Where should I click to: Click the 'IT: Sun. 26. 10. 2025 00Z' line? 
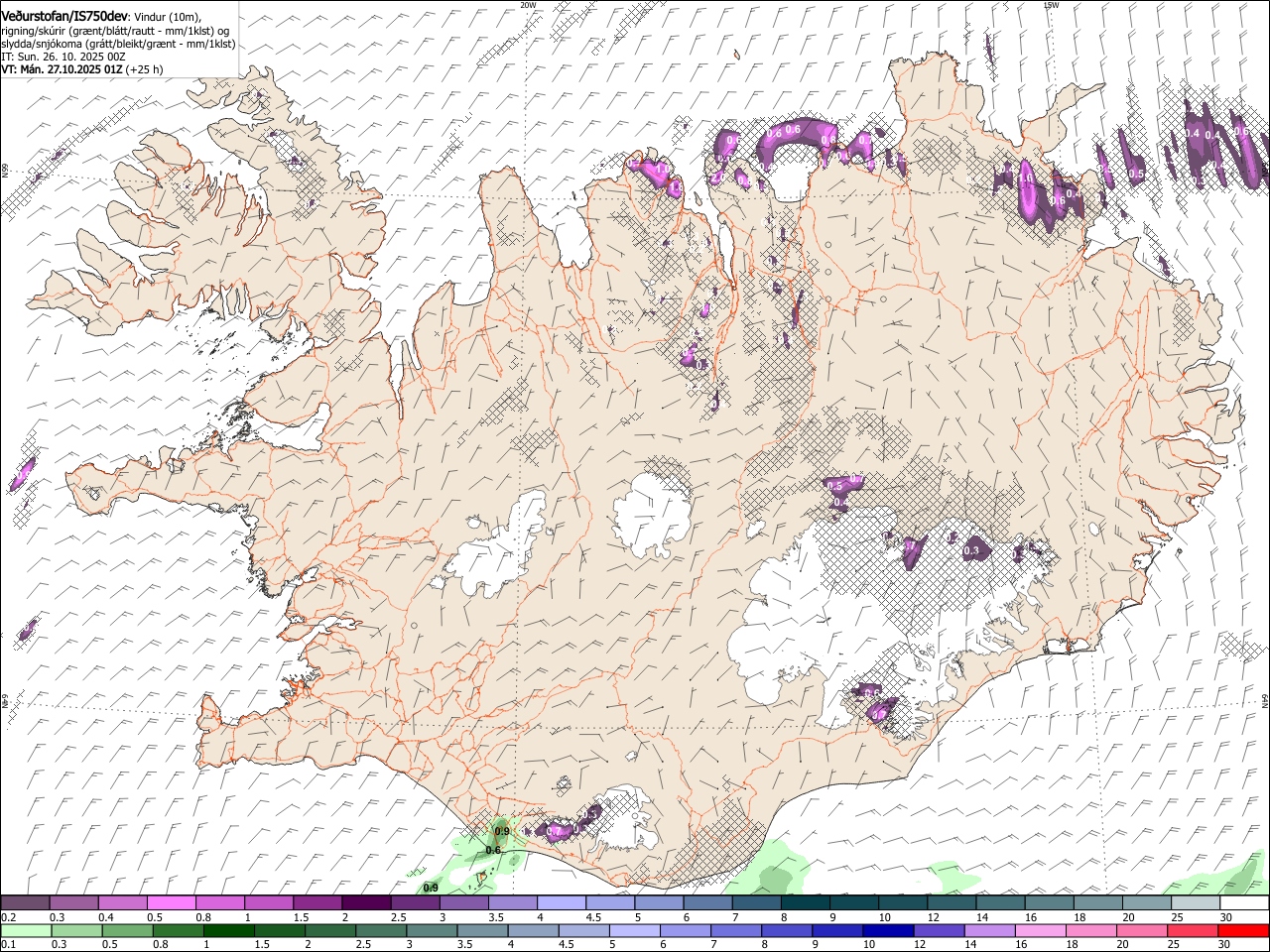click(63, 57)
